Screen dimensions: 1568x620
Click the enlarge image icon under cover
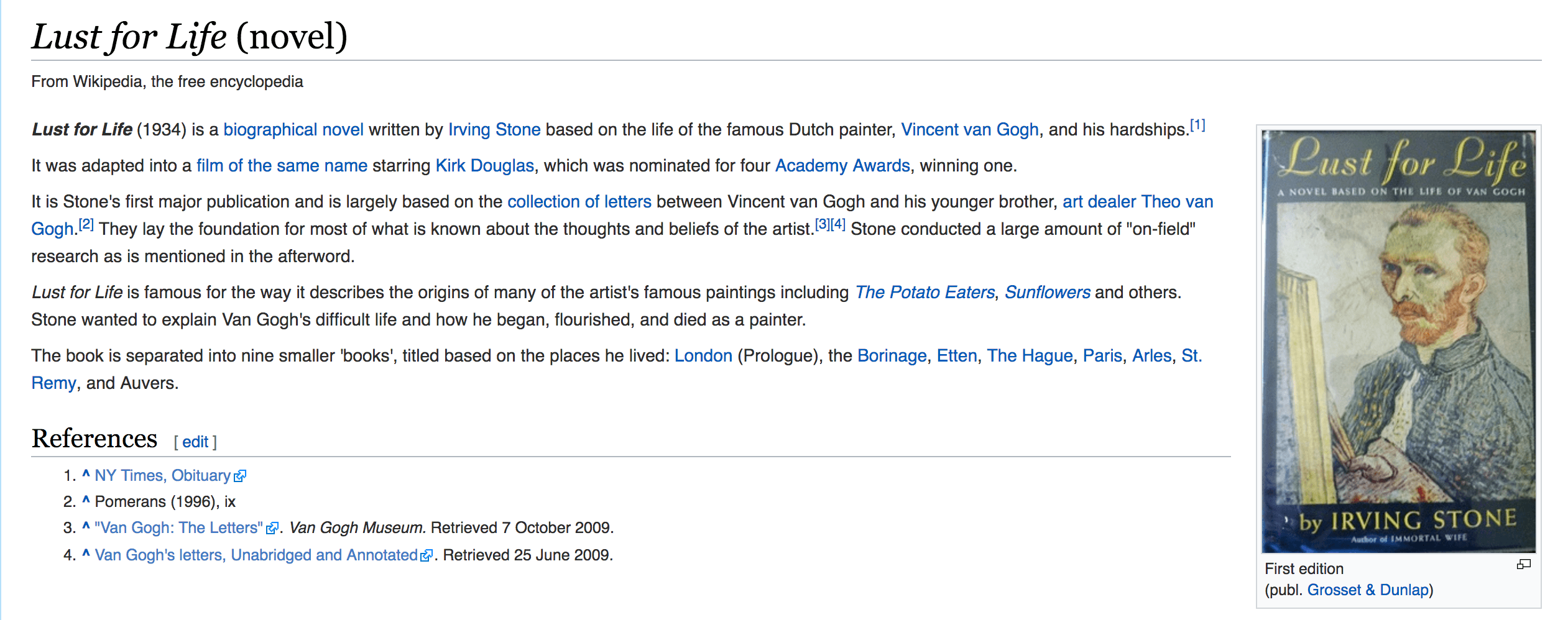coord(1523,564)
